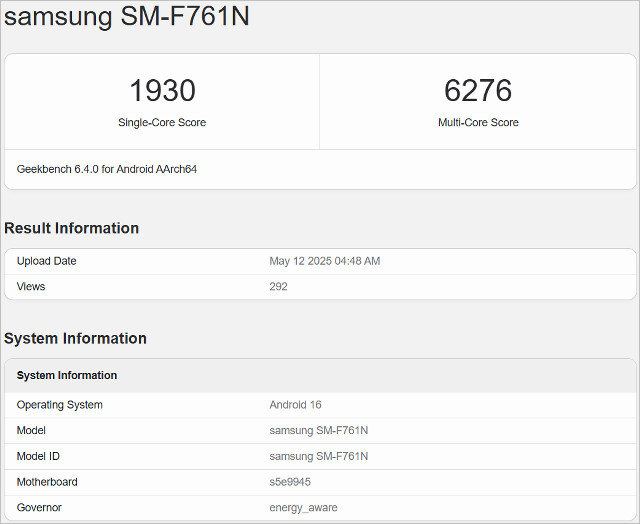Click the Single-Core Score label

162,122
